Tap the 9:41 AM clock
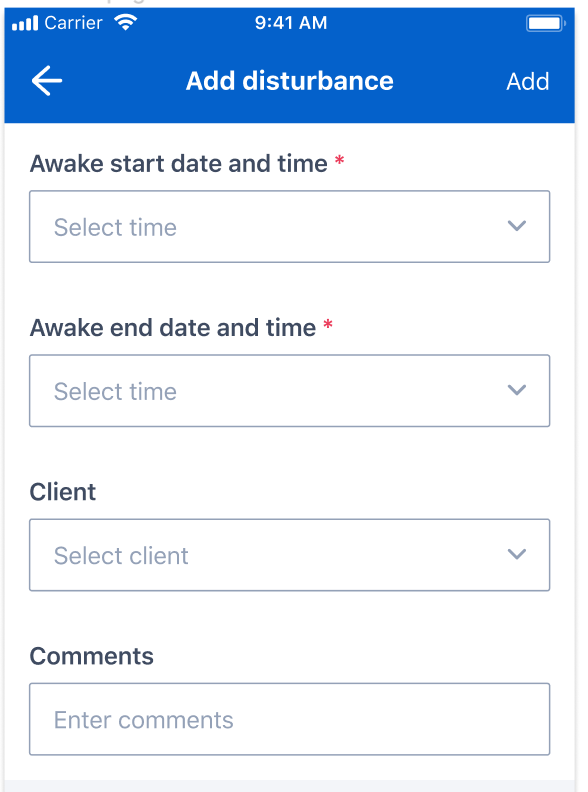This screenshot has height=792, width=588. (291, 23)
